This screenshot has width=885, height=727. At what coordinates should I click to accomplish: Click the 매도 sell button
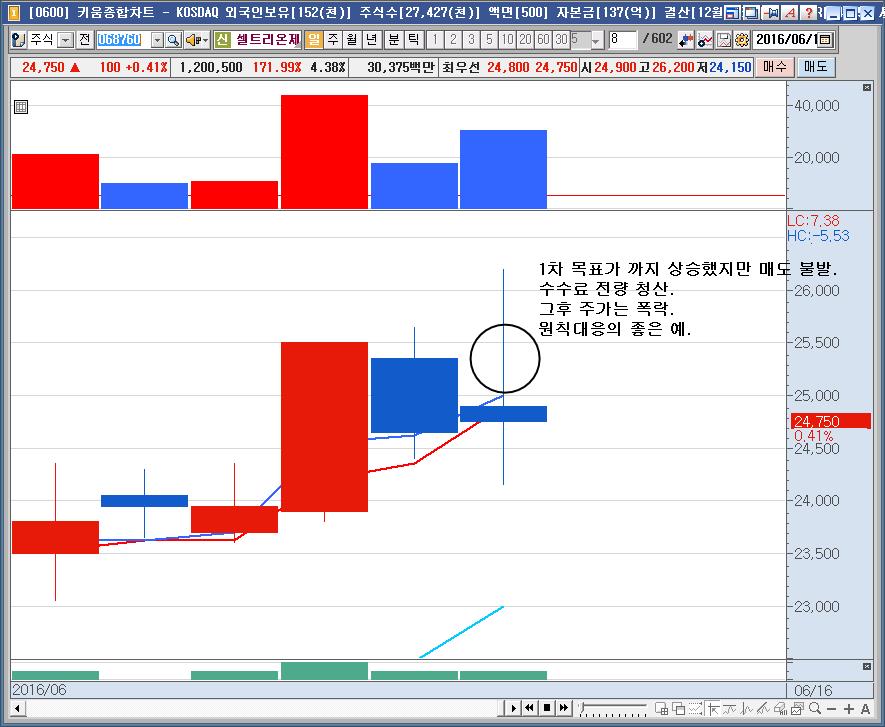click(x=816, y=67)
